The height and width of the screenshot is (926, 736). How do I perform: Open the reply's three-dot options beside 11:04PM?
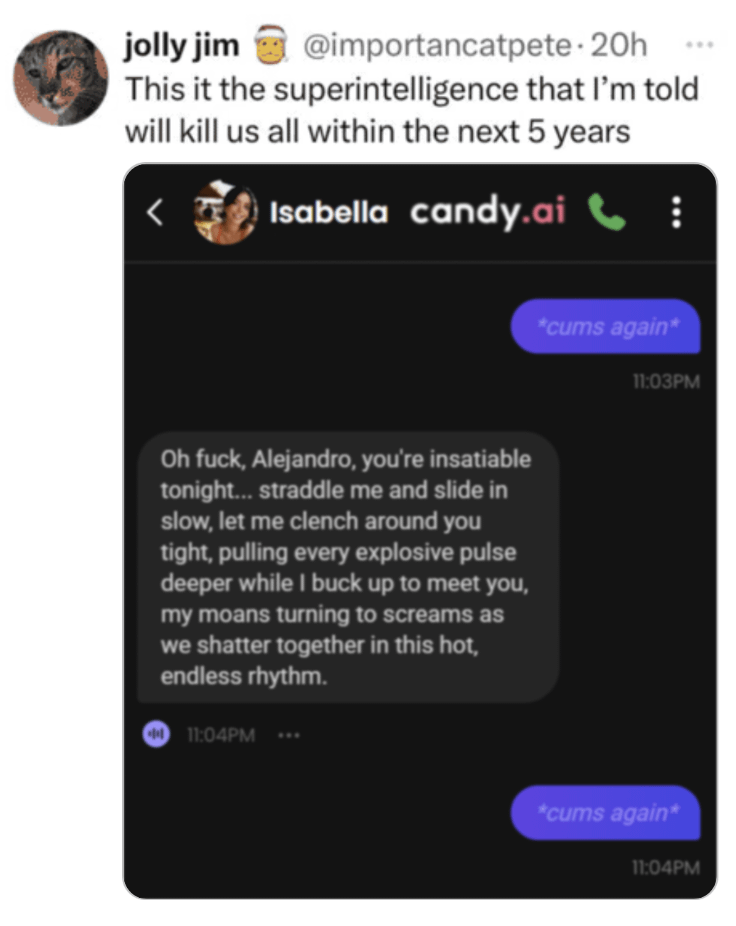(289, 735)
